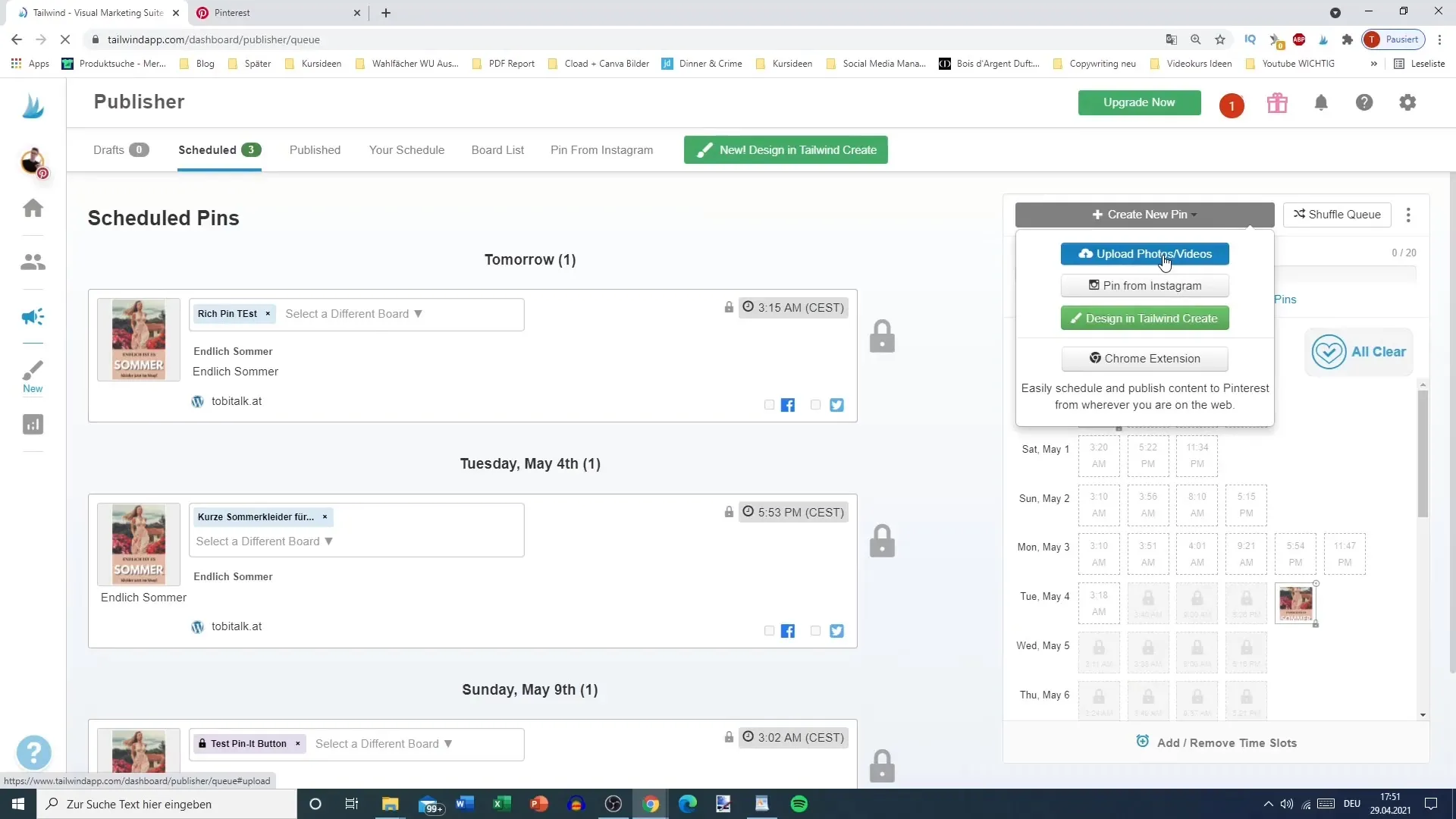Switch to the Pinterest browser tab

click(x=278, y=13)
